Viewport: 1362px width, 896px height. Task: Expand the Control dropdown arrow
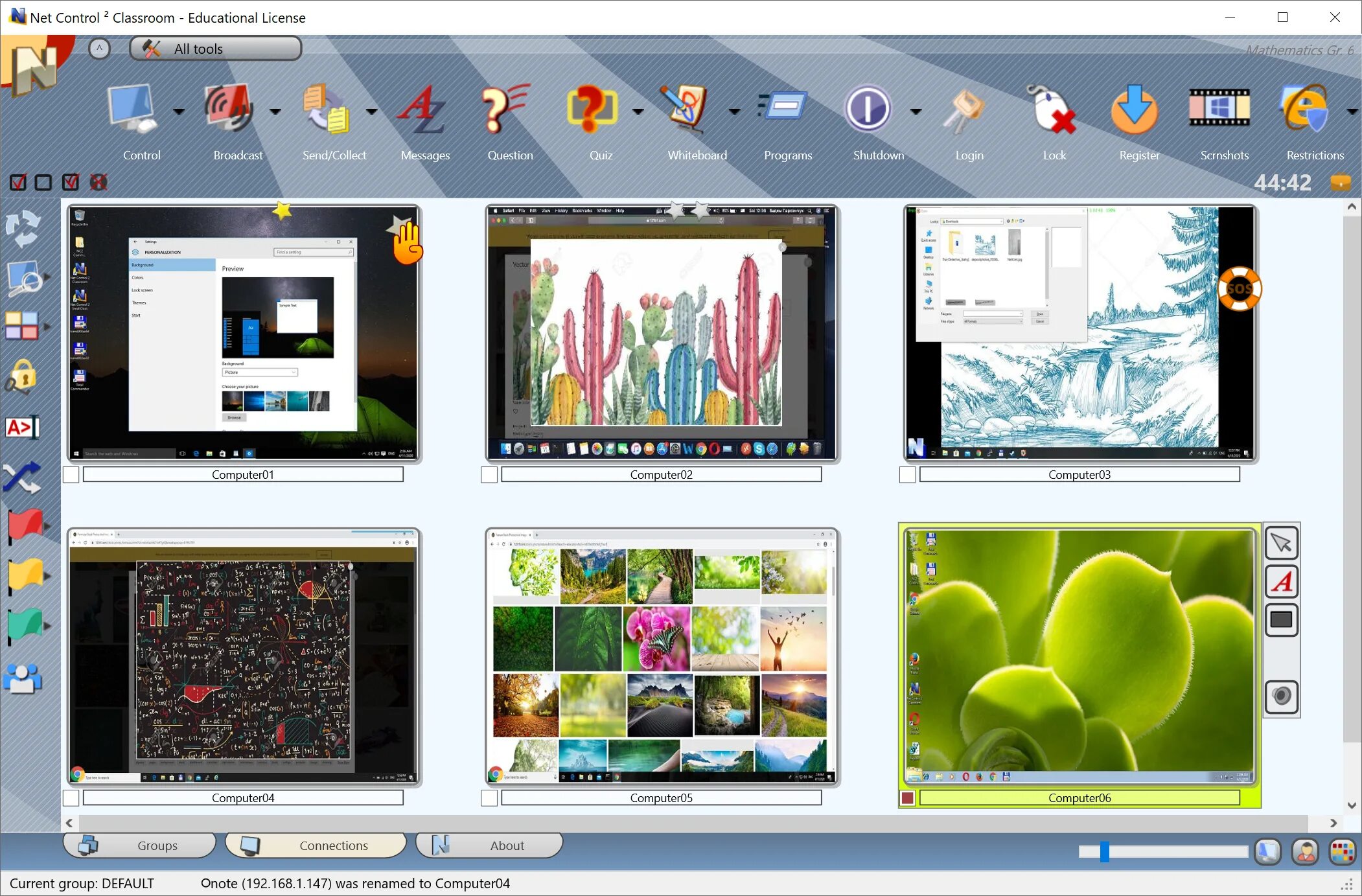pyautogui.click(x=179, y=111)
